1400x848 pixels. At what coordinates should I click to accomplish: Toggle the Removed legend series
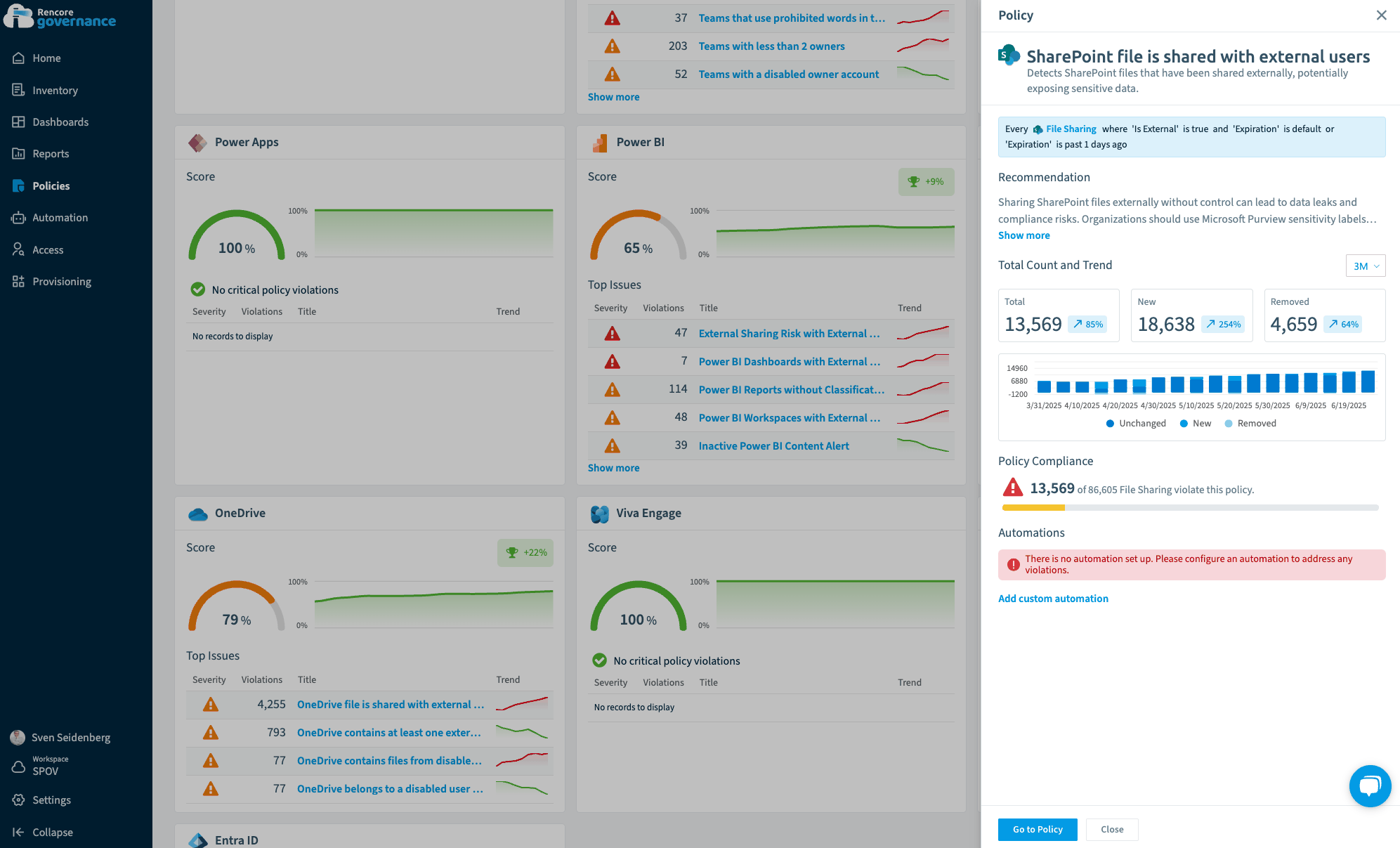point(1250,424)
